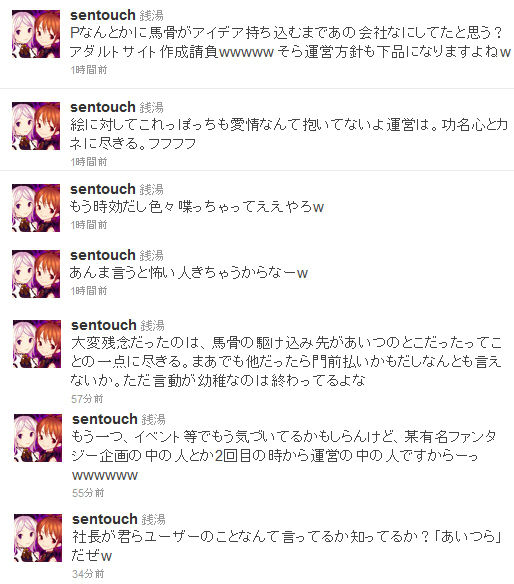Open the 1時間前 timestamp under もう時効だし tweet
The image size is (514, 584).
[x=89, y=225]
